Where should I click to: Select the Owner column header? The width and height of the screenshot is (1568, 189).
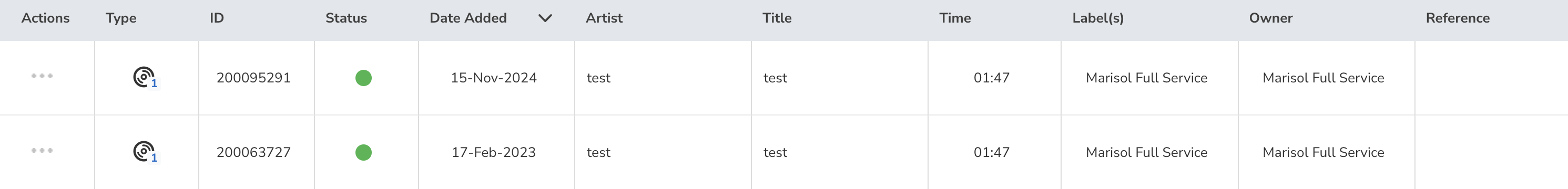click(x=1270, y=18)
